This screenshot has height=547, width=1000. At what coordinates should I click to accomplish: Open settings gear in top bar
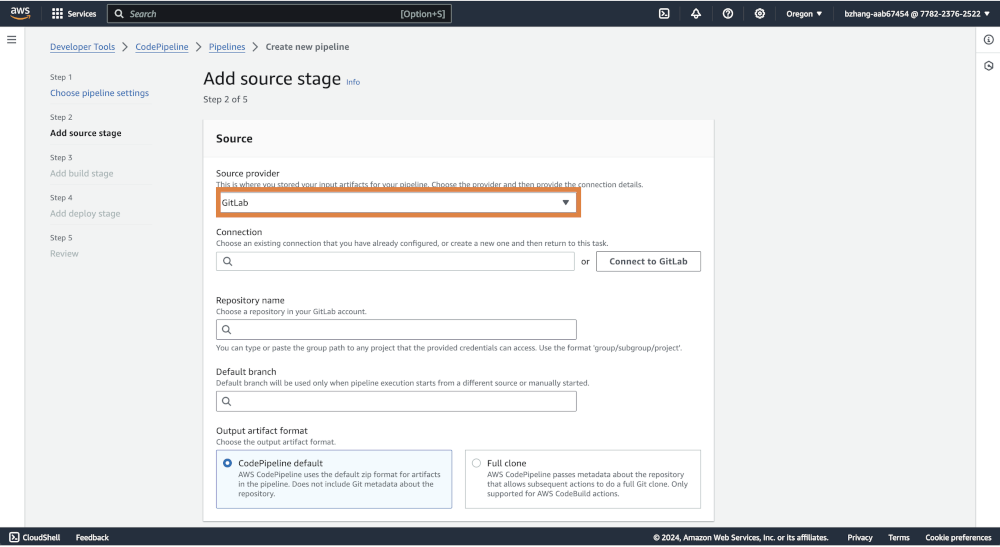point(760,13)
